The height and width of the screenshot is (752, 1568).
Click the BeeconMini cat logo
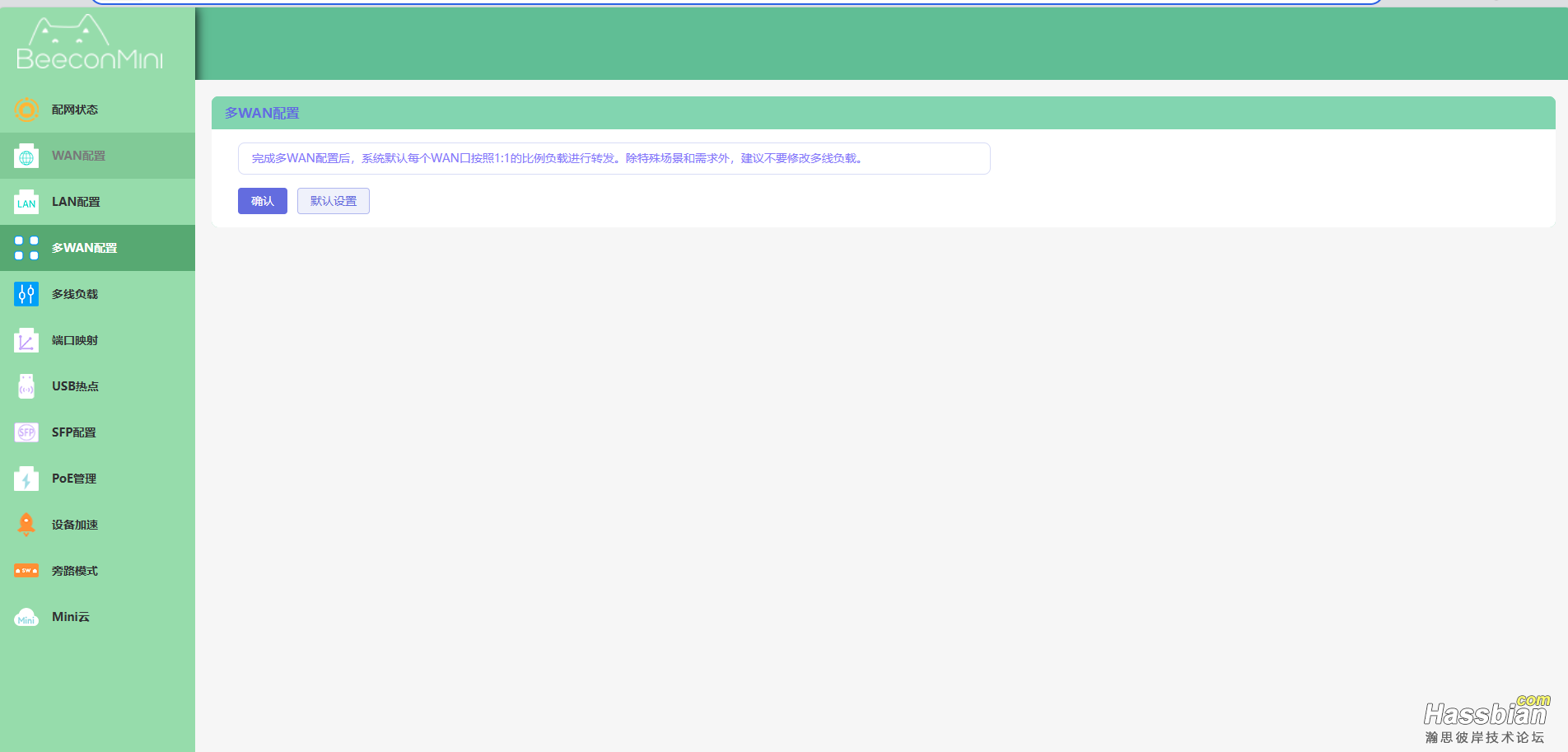89,43
